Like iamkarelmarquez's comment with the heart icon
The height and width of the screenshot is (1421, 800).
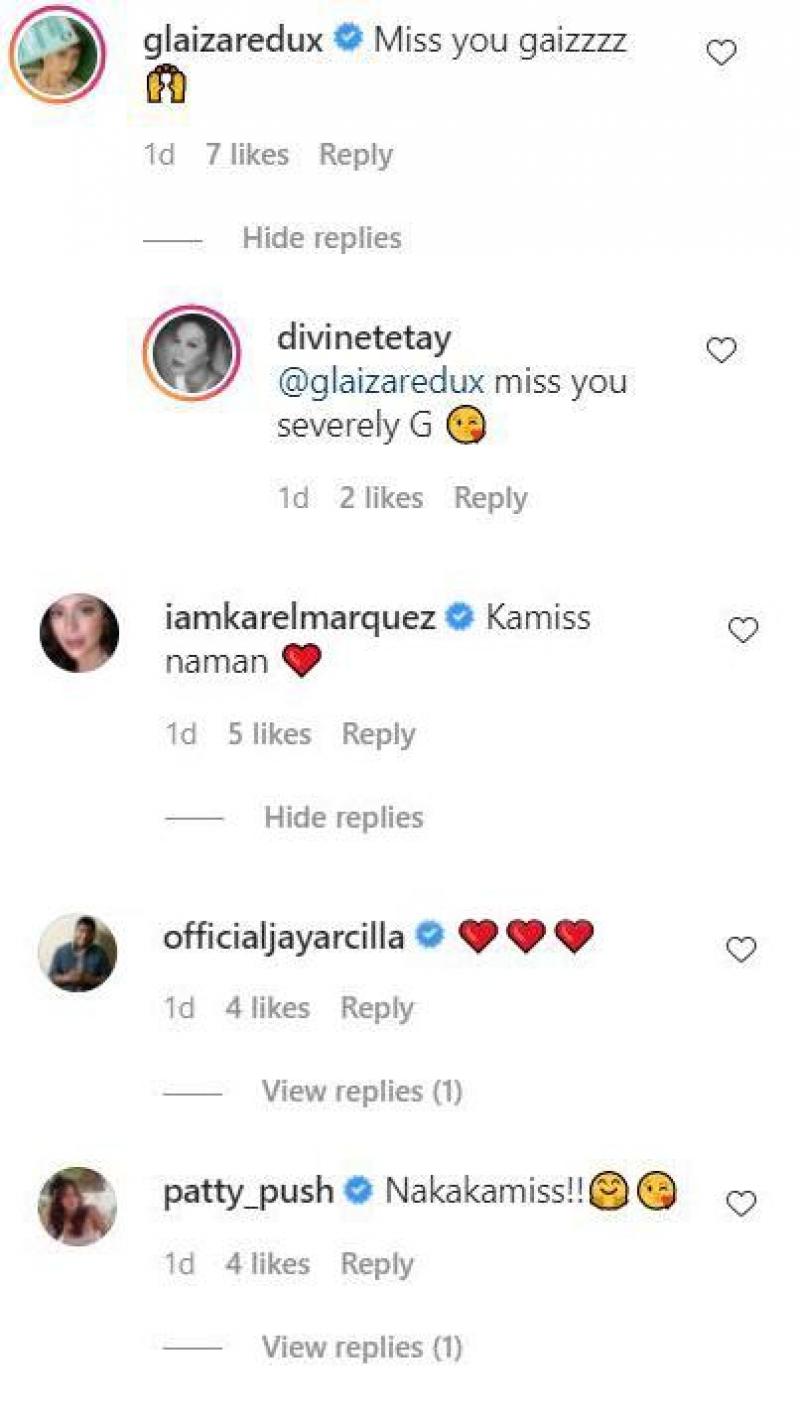743,630
